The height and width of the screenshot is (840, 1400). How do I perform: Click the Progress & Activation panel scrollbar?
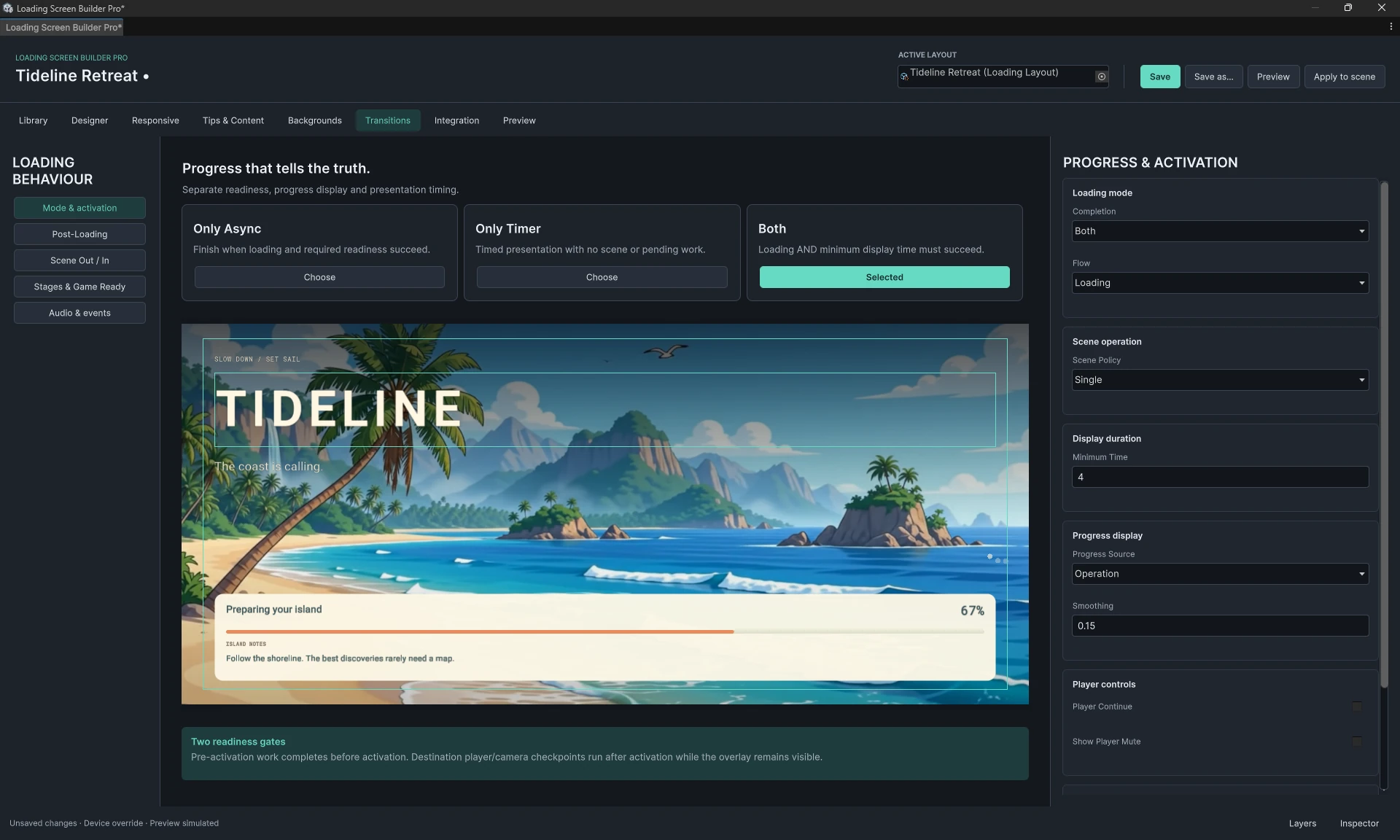click(x=1384, y=435)
